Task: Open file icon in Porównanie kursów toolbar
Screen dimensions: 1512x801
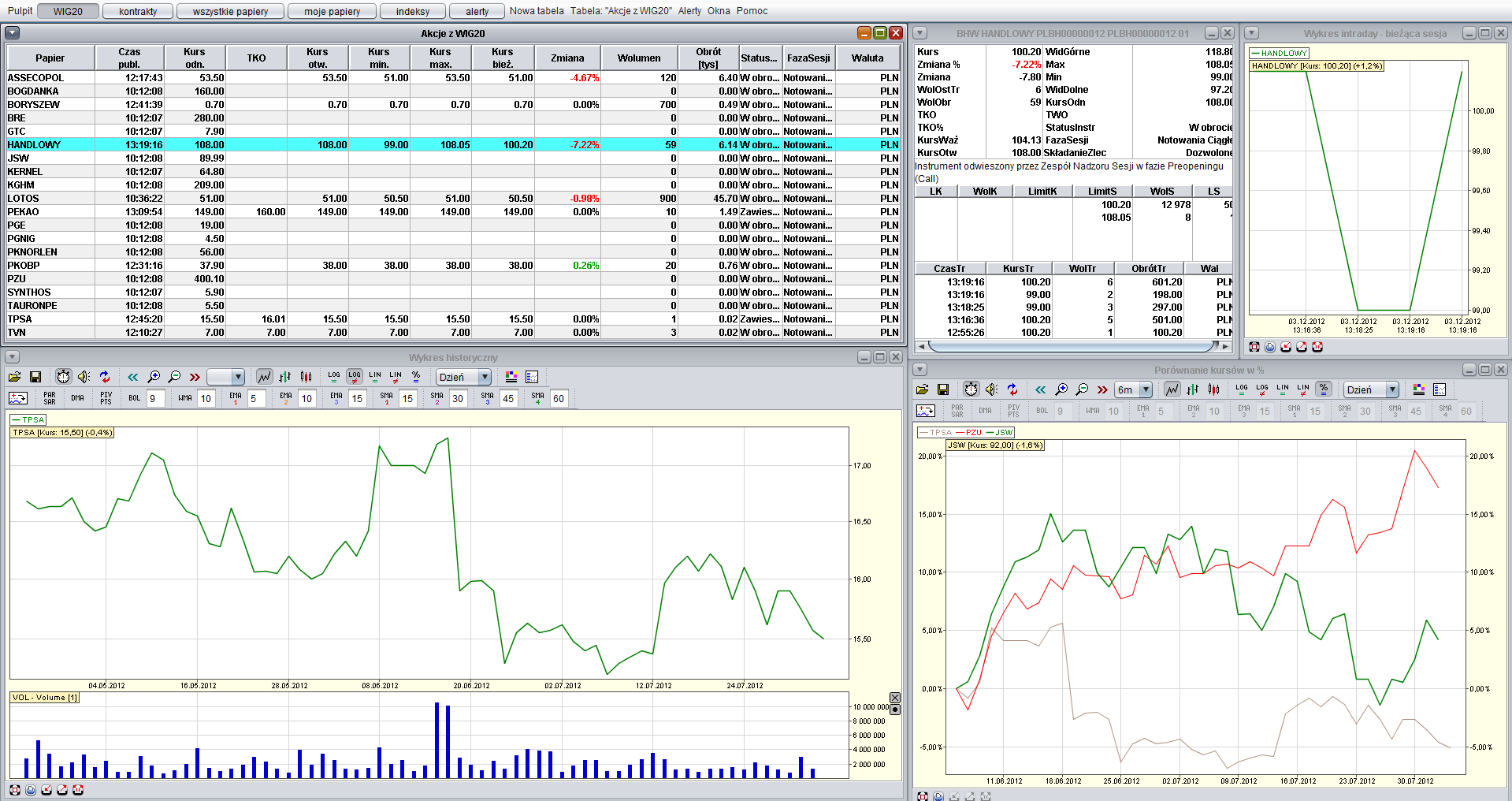Action: [x=923, y=390]
